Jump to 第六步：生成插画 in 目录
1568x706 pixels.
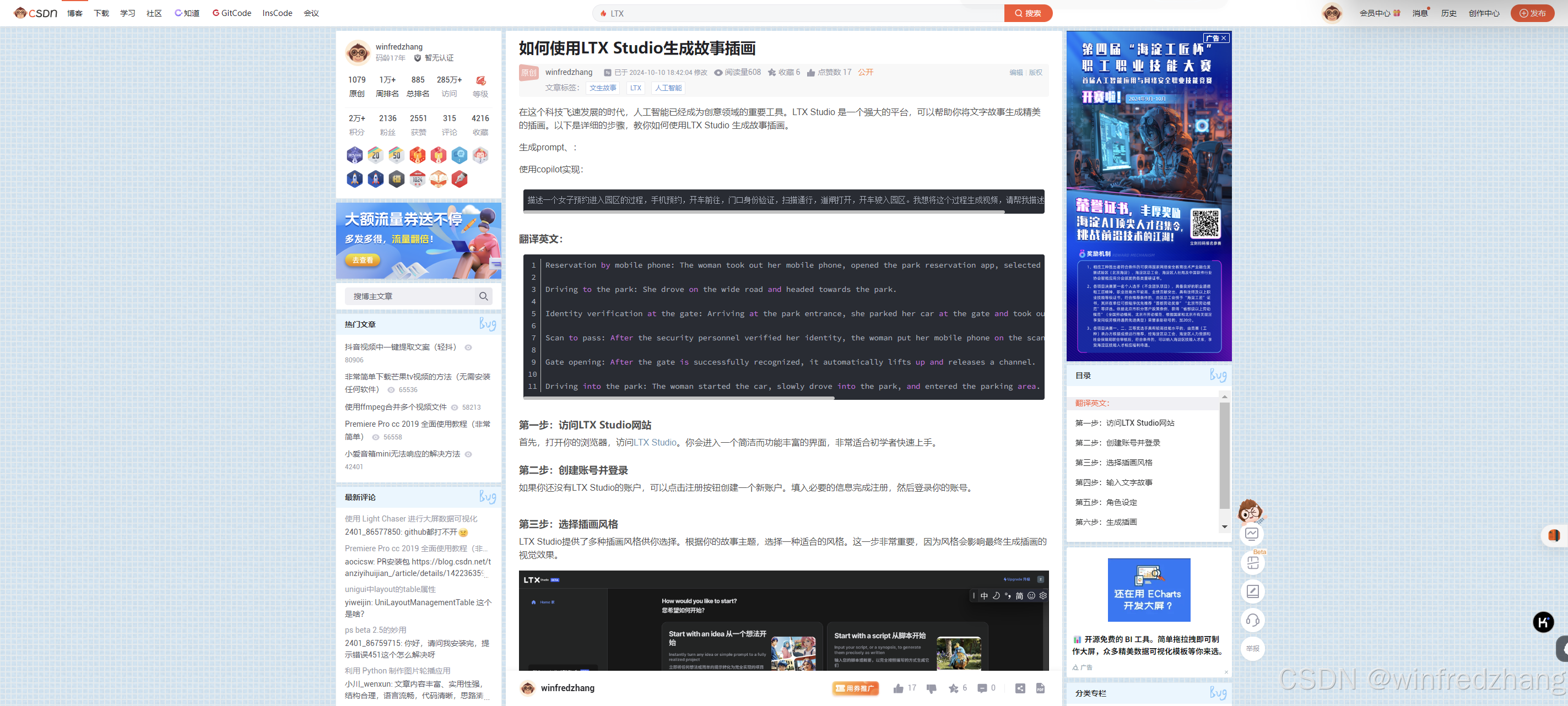pos(1105,522)
